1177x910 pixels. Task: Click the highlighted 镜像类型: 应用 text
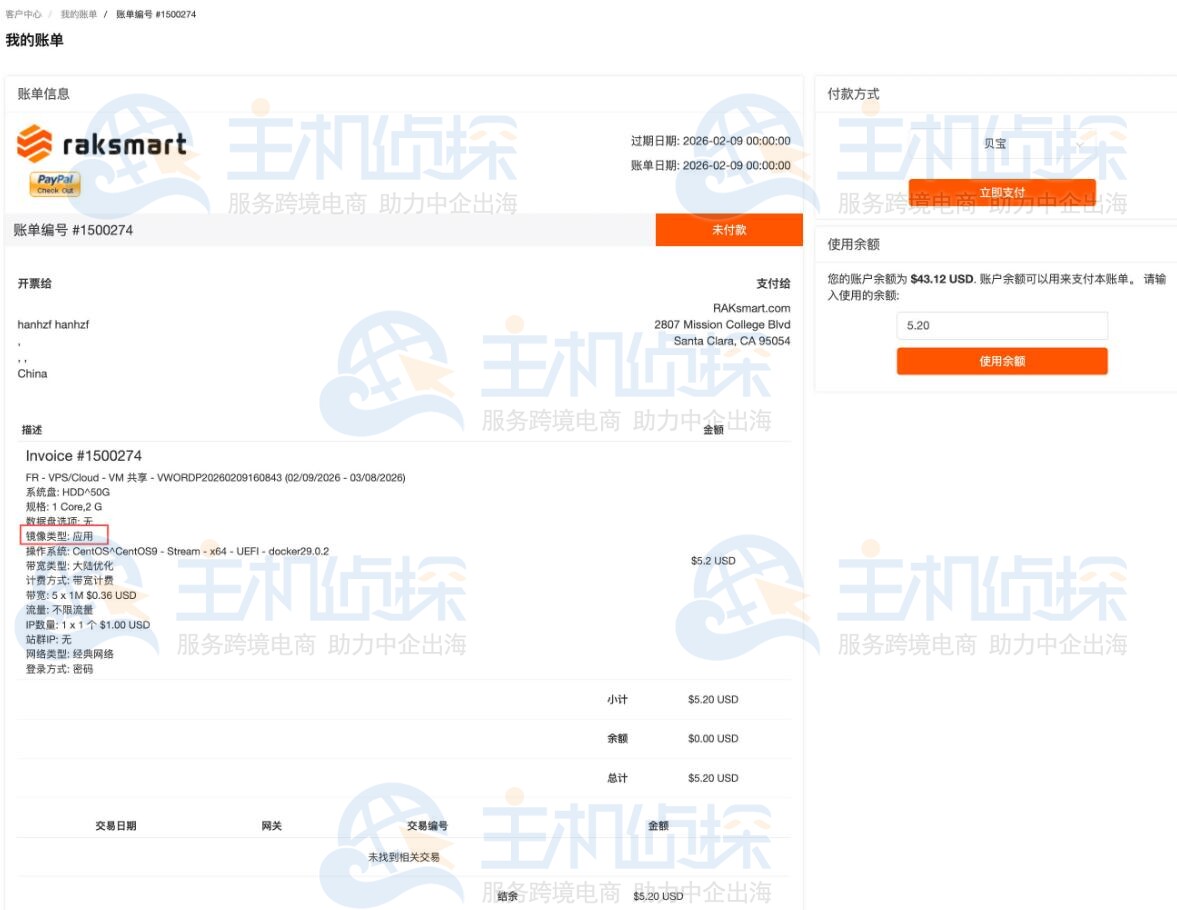[63, 535]
